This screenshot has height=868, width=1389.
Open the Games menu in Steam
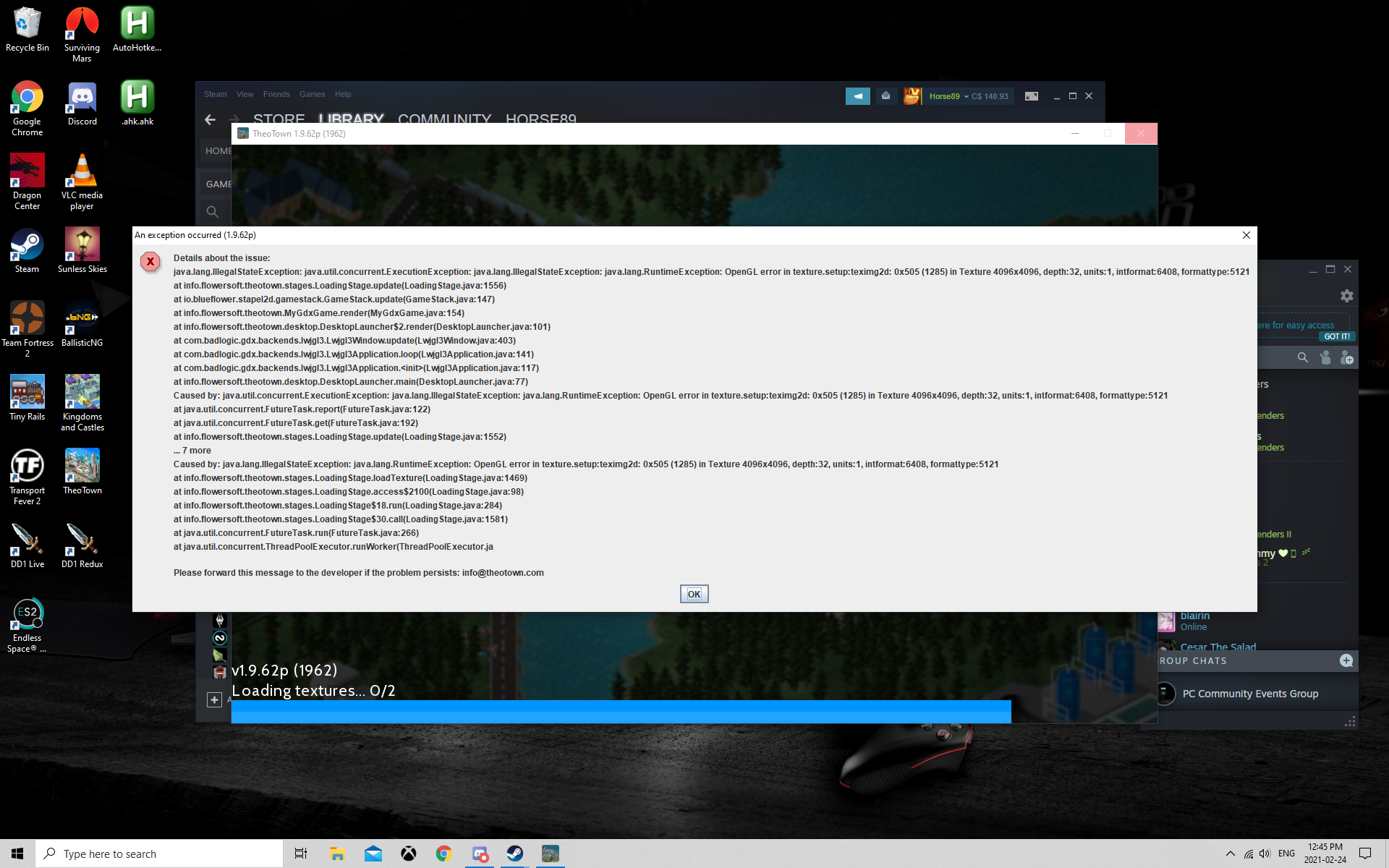coord(312,94)
